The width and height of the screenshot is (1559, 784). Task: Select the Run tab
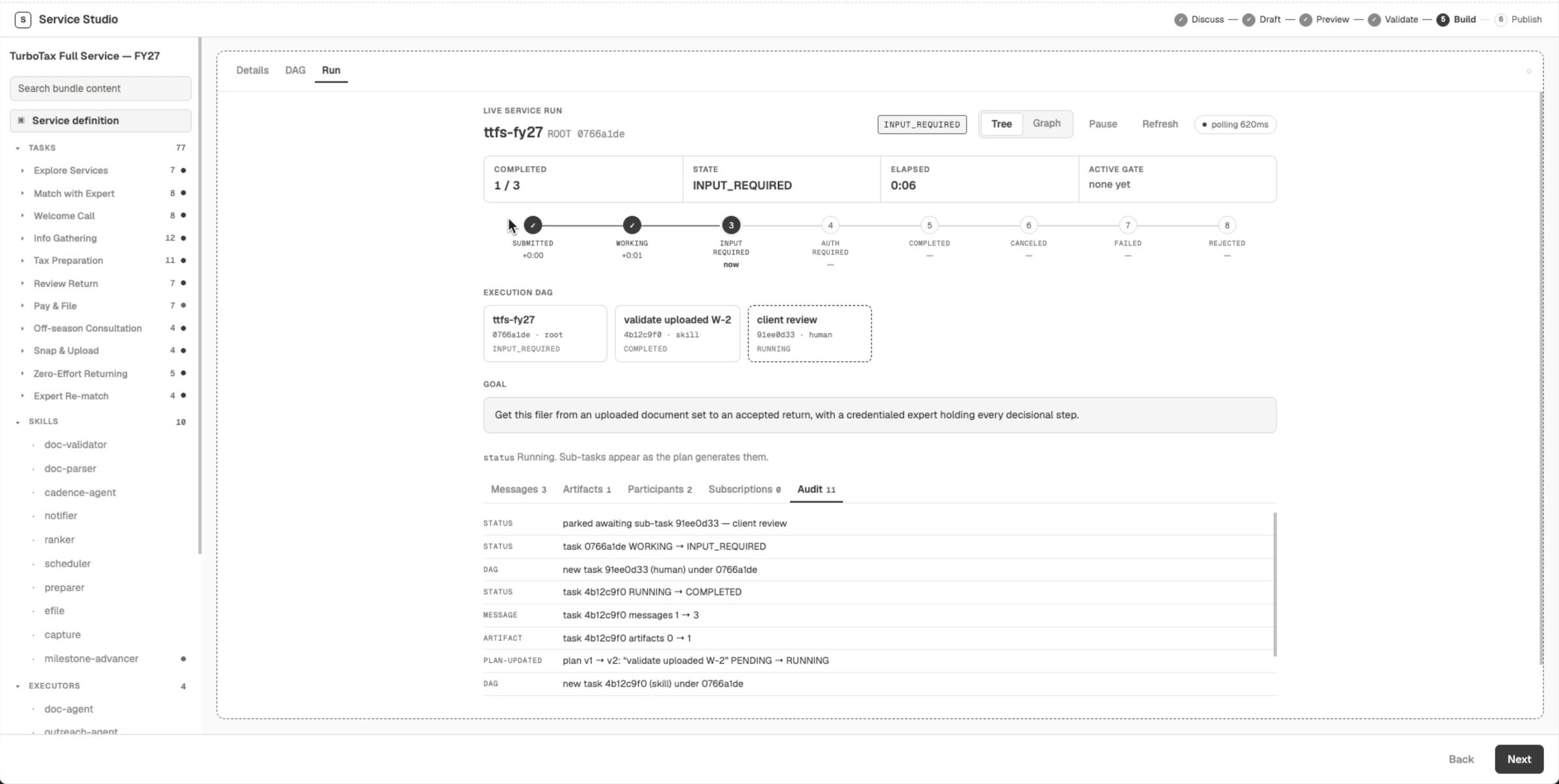(x=331, y=70)
